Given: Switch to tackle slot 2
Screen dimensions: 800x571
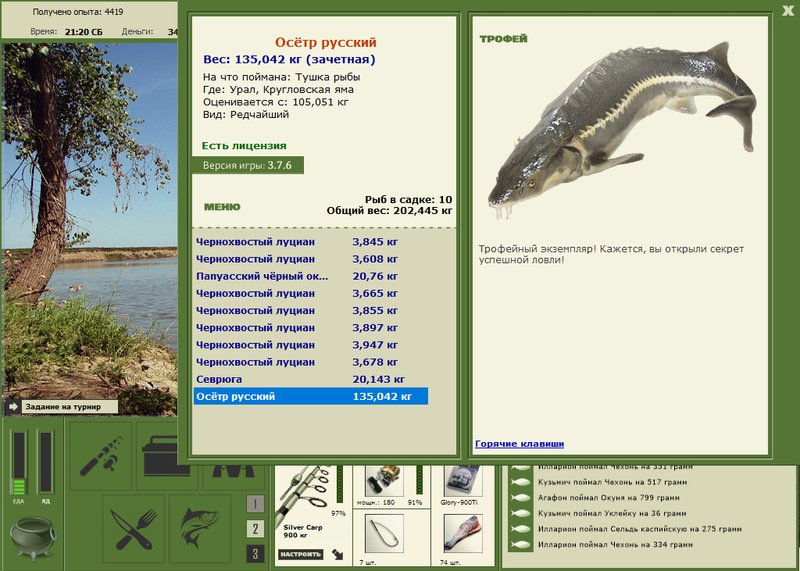Looking at the screenshot, I should (x=255, y=529).
